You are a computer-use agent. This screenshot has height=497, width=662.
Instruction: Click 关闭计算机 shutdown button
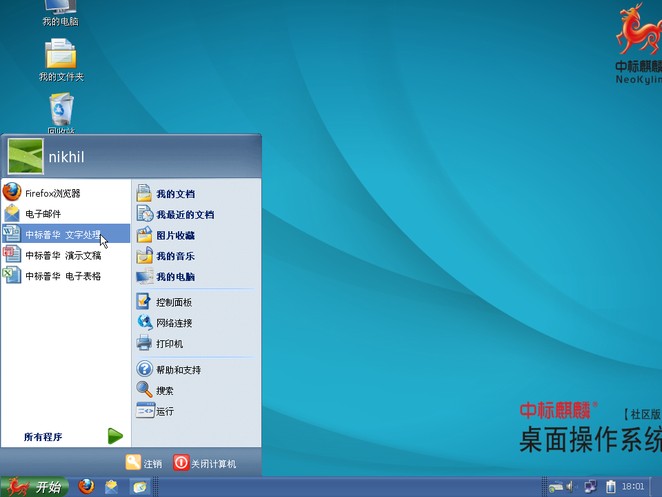click(x=205, y=463)
